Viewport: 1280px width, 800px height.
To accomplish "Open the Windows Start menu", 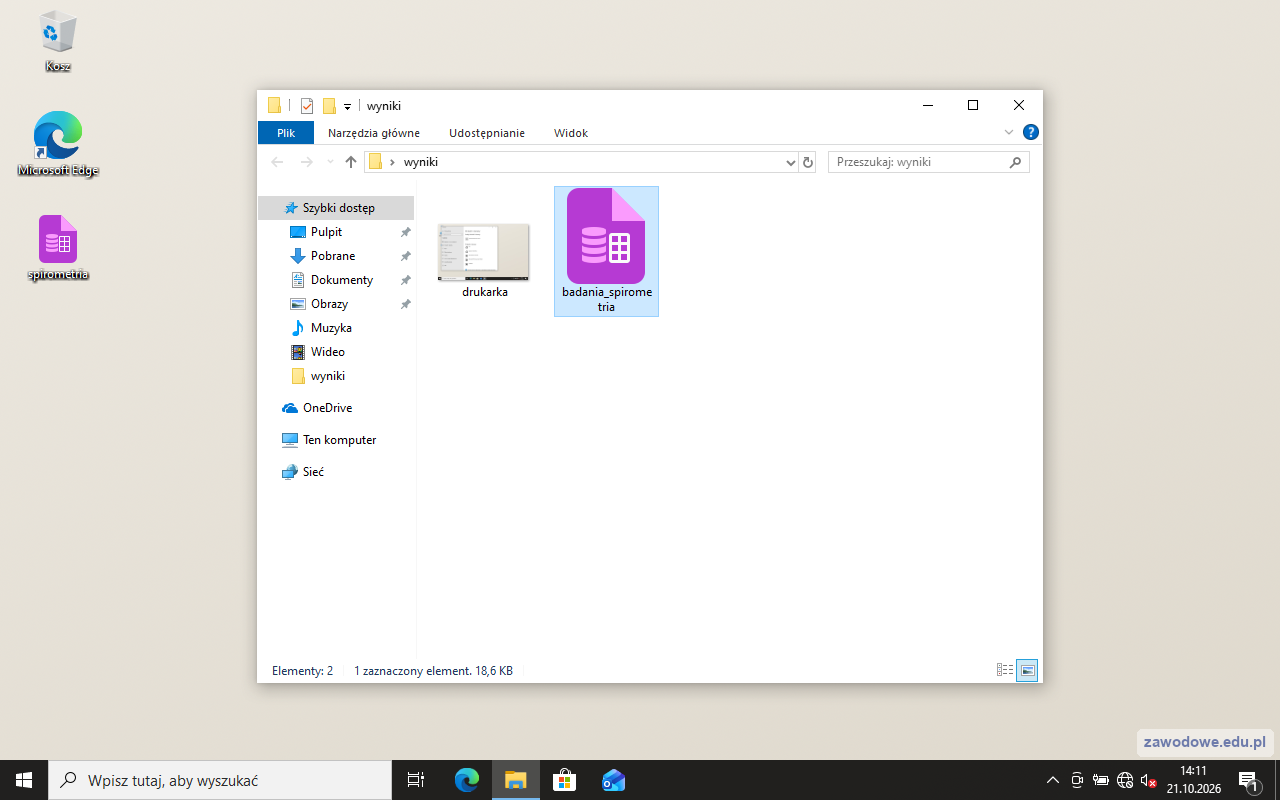I will [x=24, y=780].
